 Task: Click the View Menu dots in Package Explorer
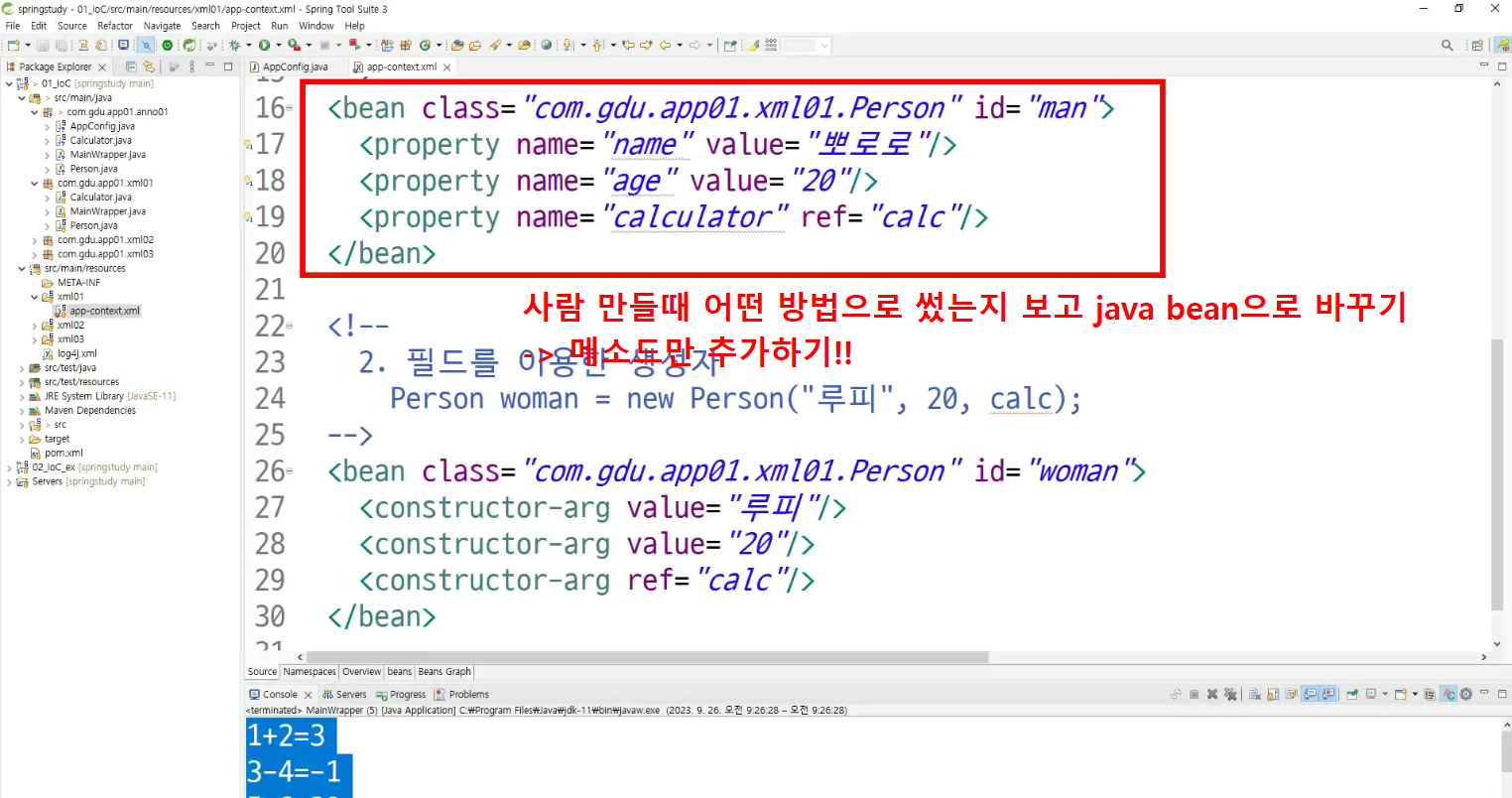(190, 66)
